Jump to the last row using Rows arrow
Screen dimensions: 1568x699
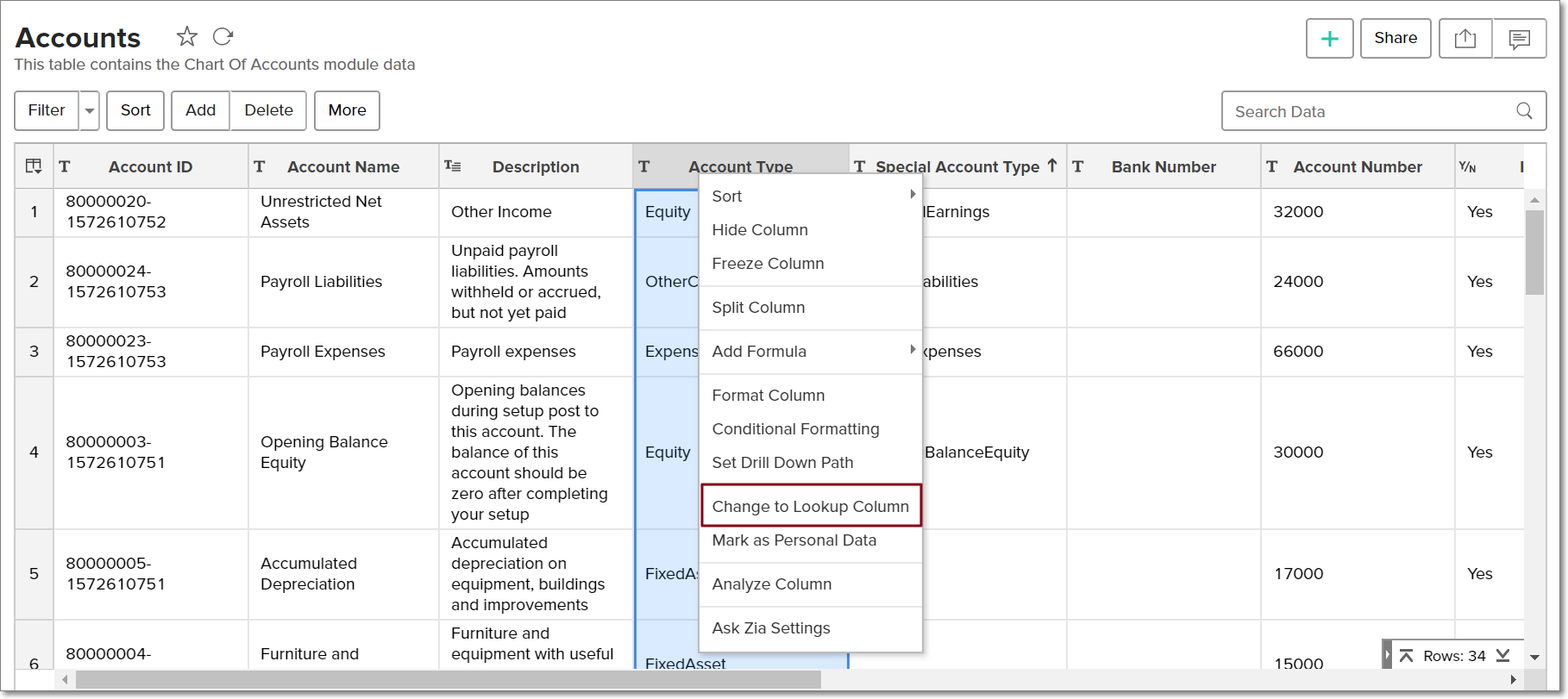[1503, 656]
